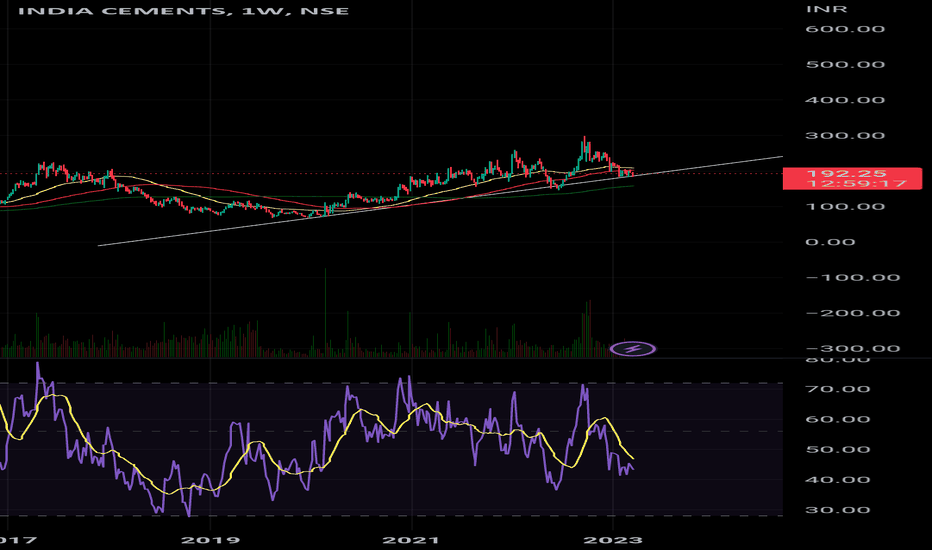Click the 70.00 RSI axis label
Image resolution: width=932 pixels, height=550 pixels.
[x=838, y=389]
